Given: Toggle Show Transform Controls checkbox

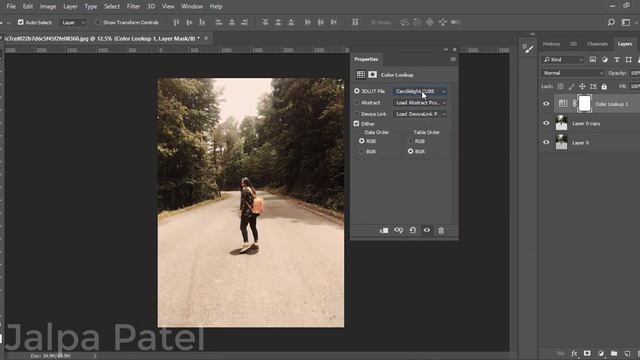Looking at the screenshot, I should tap(98, 22).
